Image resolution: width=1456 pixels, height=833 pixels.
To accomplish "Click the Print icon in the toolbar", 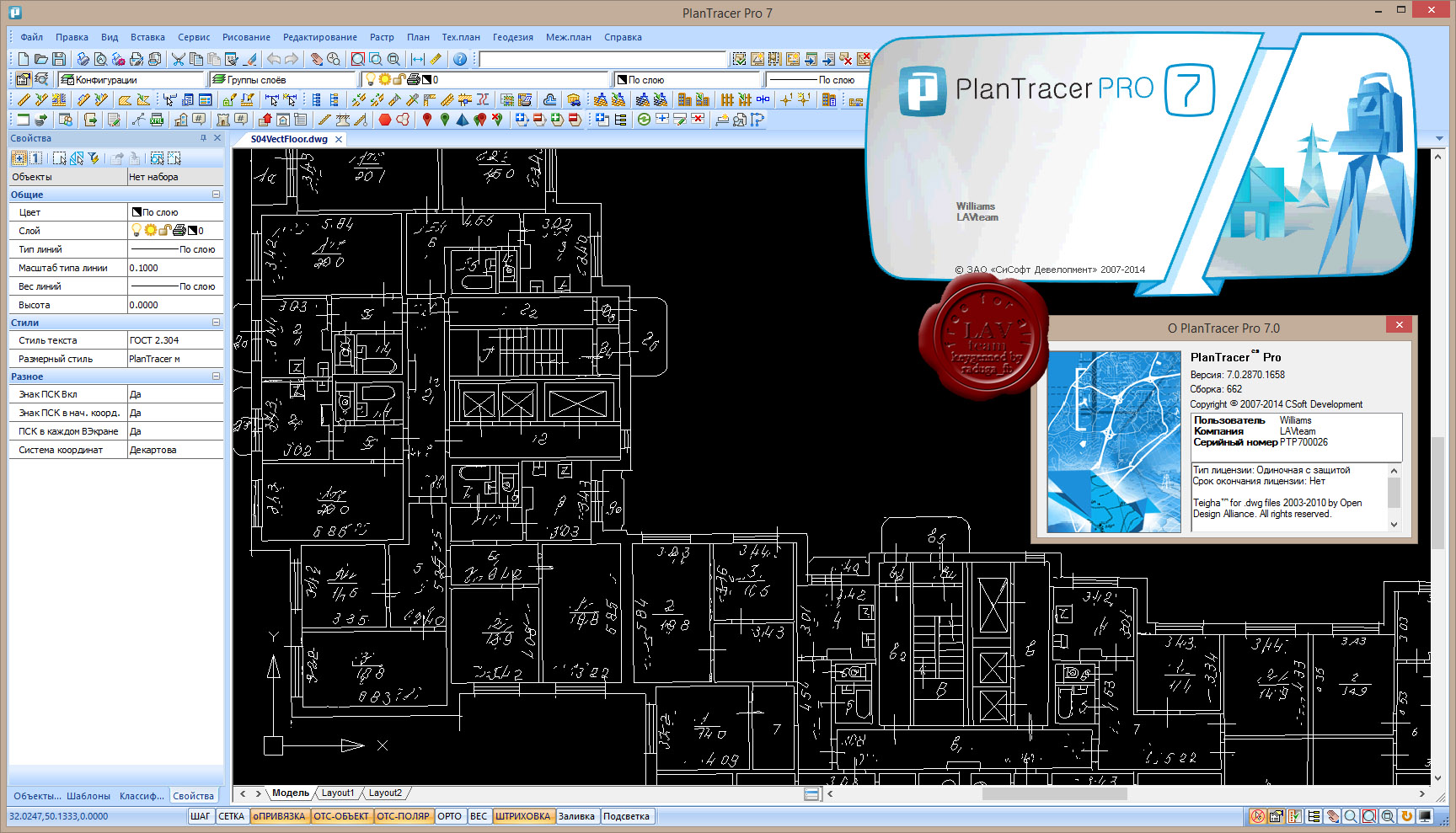I will pos(83,59).
